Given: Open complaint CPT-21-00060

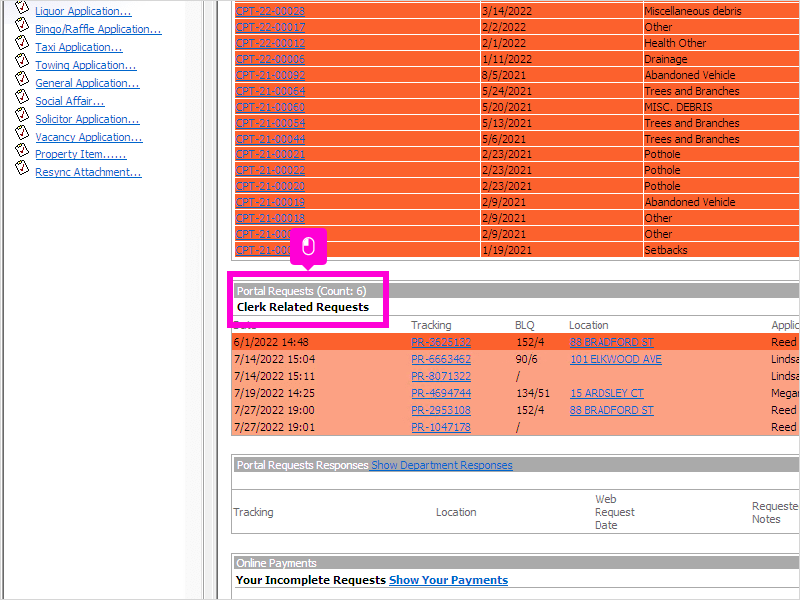Looking at the screenshot, I should (x=270, y=107).
